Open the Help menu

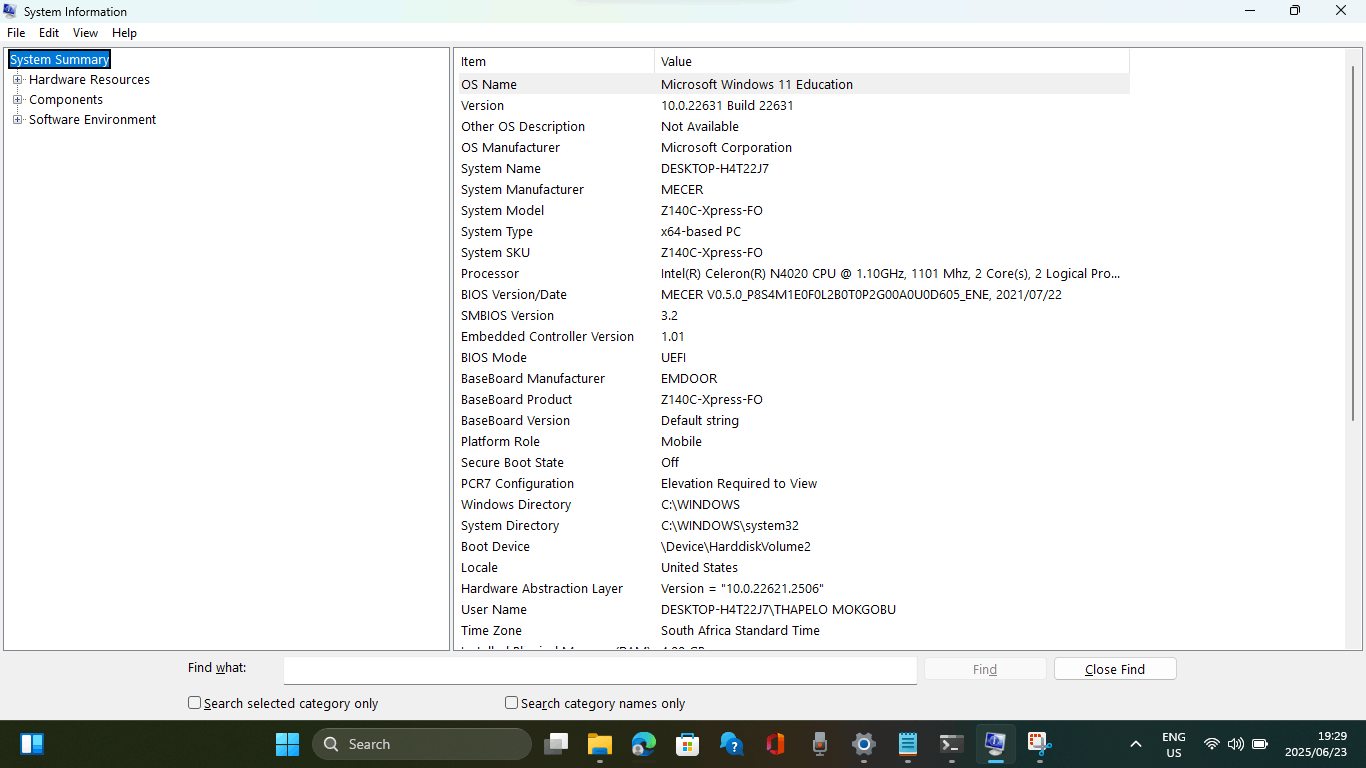[x=124, y=33]
